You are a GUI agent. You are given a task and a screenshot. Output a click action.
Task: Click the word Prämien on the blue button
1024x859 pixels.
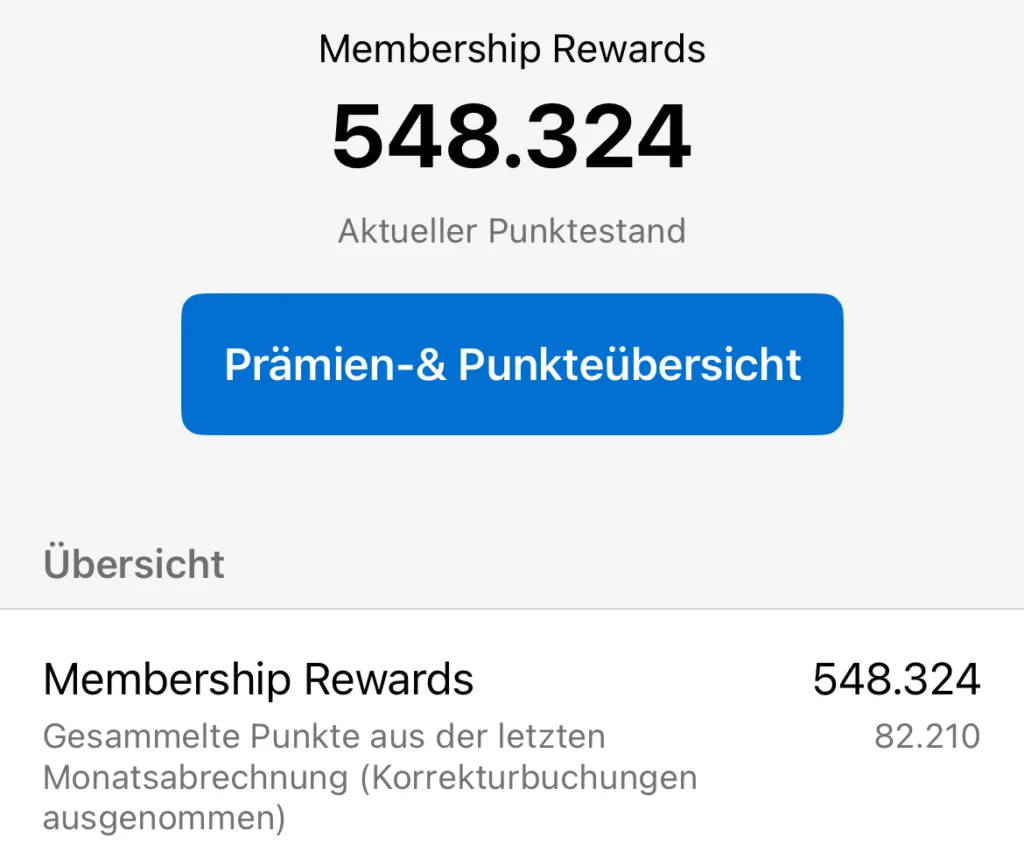pos(310,364)
